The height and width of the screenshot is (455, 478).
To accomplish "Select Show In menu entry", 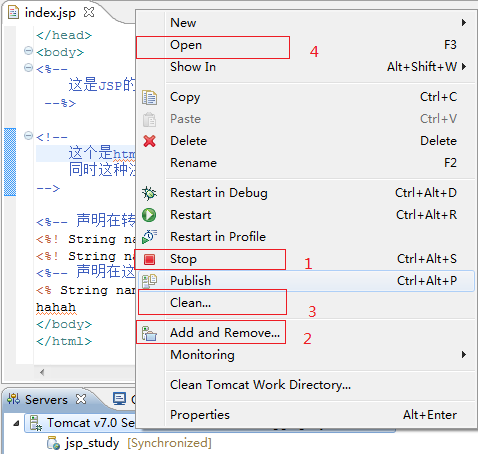I will (306, 67).
